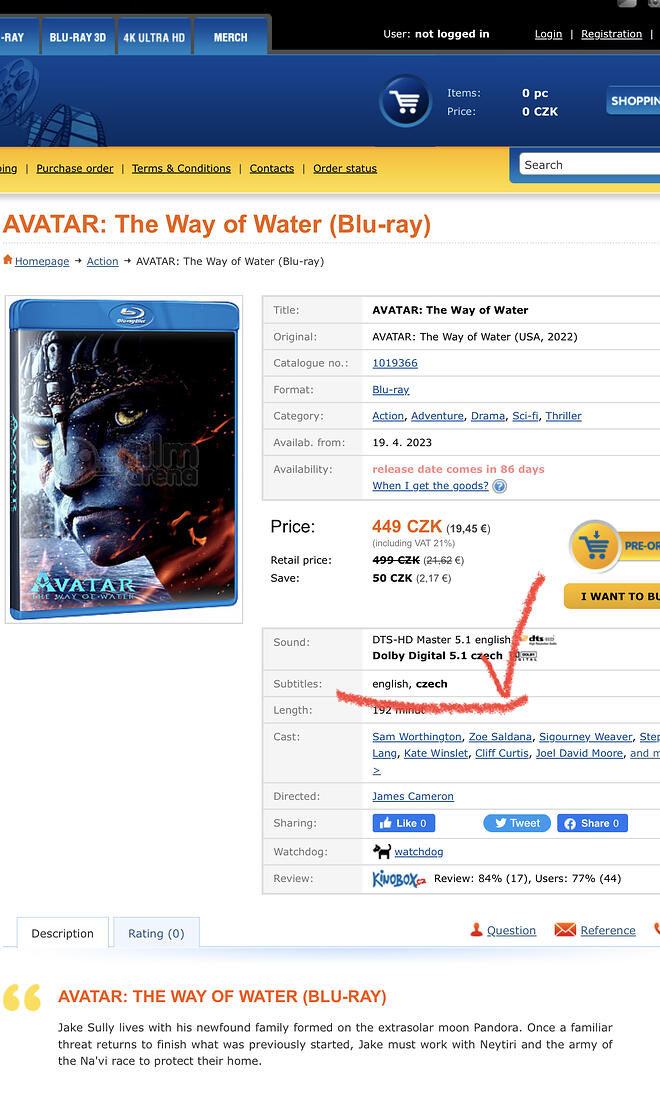Tweet this product via the Tweet button
Screen dimensions: 660x1110
coord(517,823)
